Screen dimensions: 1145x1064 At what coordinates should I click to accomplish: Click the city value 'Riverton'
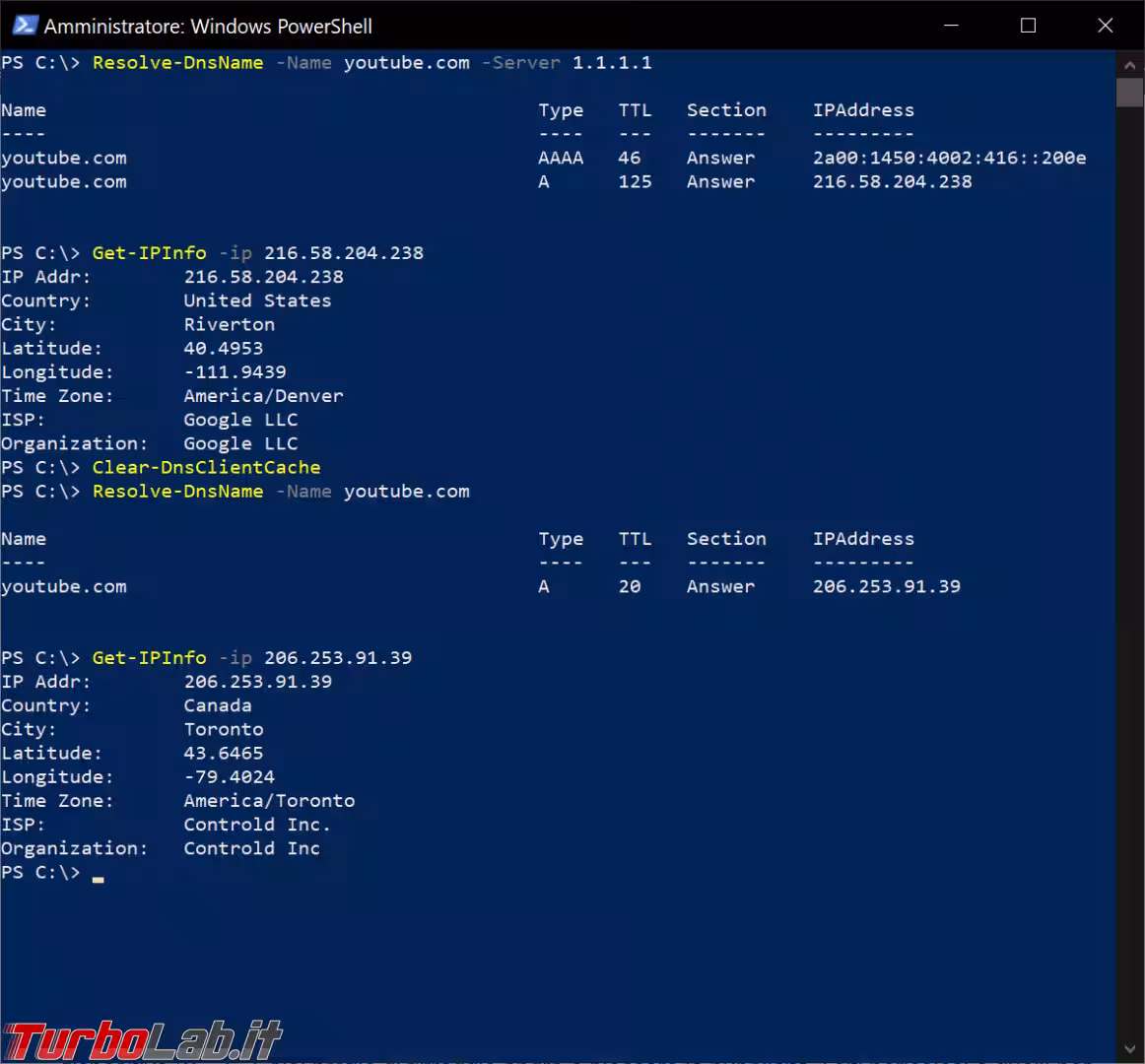[230, 324]
